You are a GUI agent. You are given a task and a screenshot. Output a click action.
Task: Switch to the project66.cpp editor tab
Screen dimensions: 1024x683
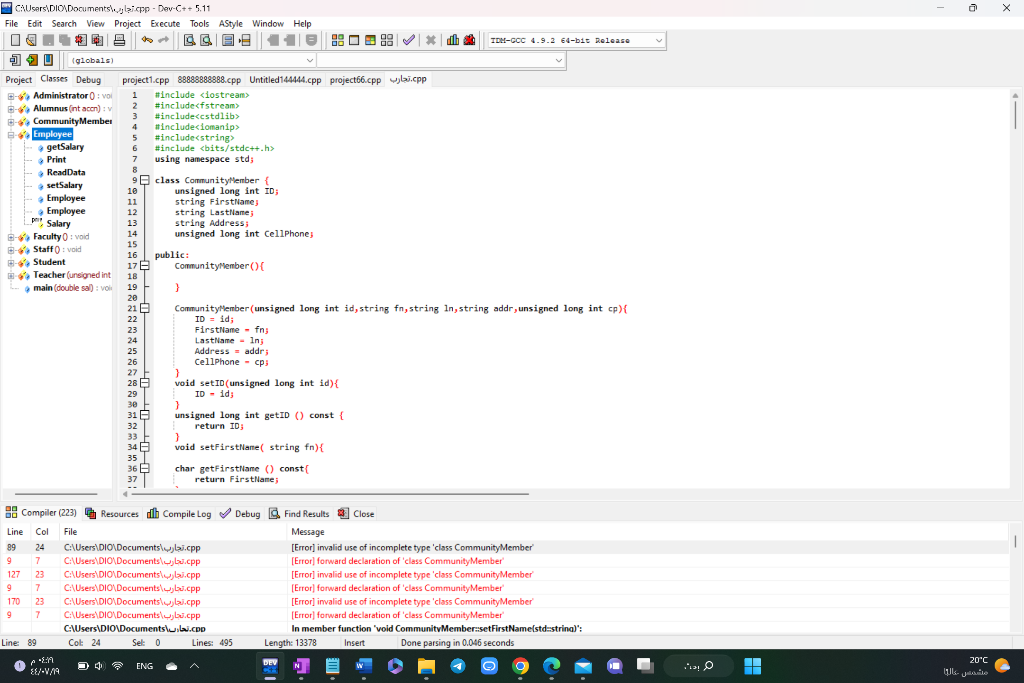click(355, 80)
